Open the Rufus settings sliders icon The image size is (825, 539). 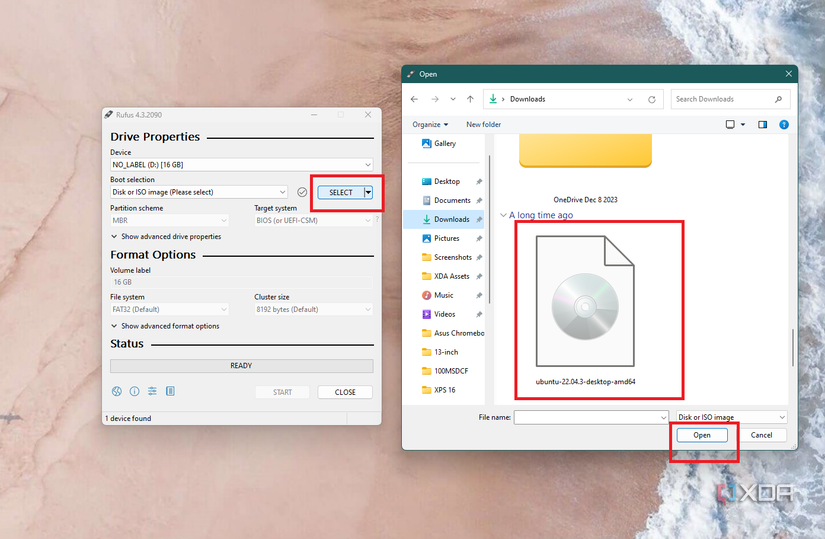pos(152,391)
